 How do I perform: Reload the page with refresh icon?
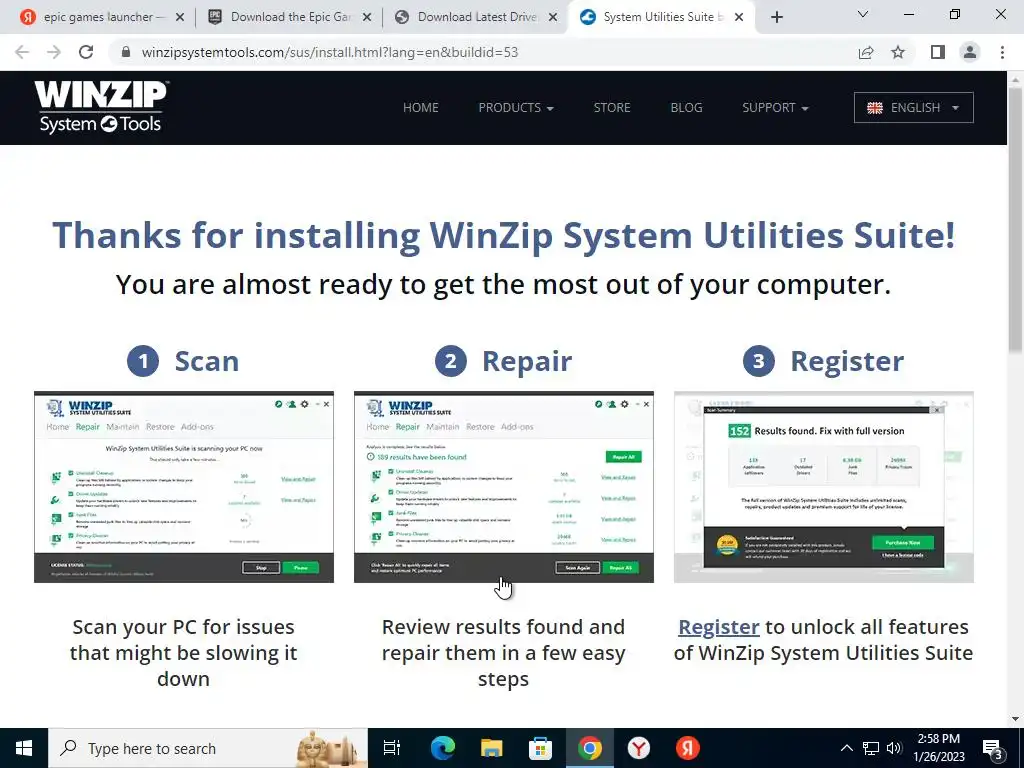86,52
